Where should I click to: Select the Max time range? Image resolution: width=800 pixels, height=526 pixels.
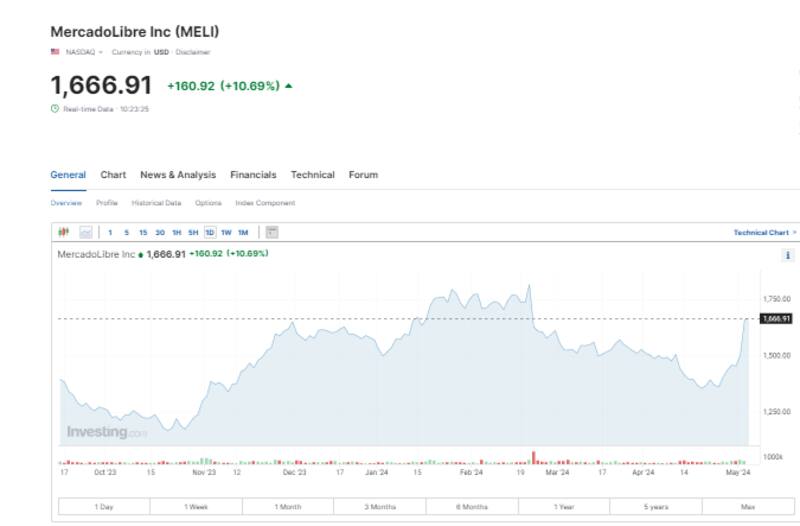[x=747, y=507]
